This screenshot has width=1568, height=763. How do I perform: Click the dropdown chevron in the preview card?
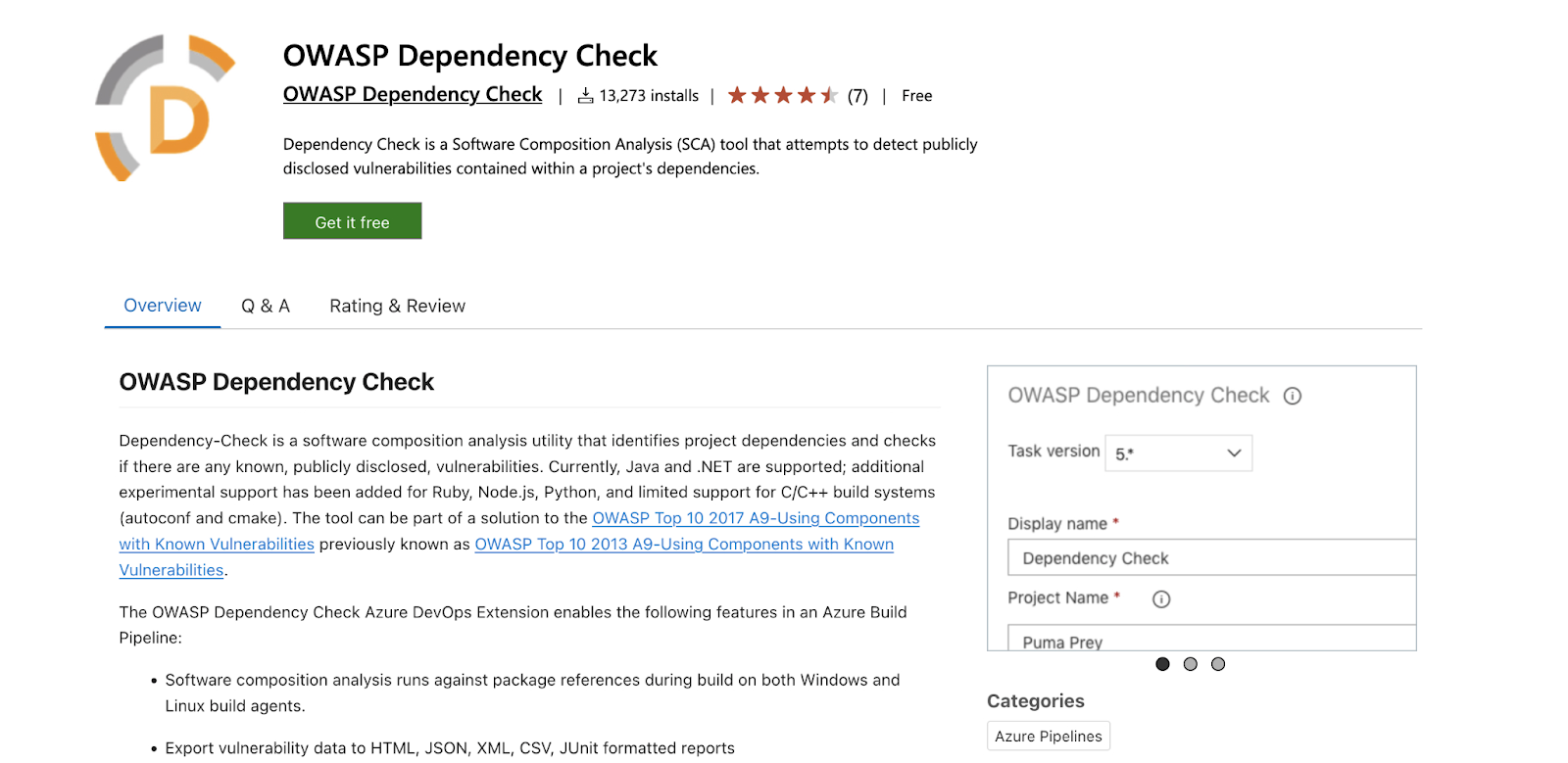click(1234, 453)
